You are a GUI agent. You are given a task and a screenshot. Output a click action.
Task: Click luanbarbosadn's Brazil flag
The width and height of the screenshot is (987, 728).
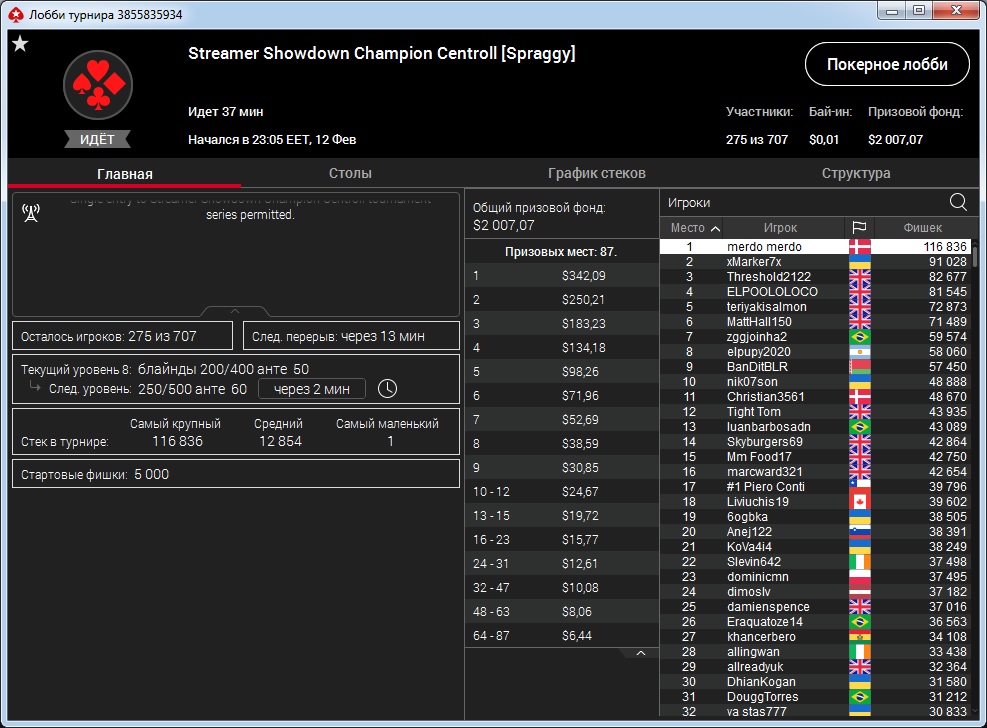point(859,427)
